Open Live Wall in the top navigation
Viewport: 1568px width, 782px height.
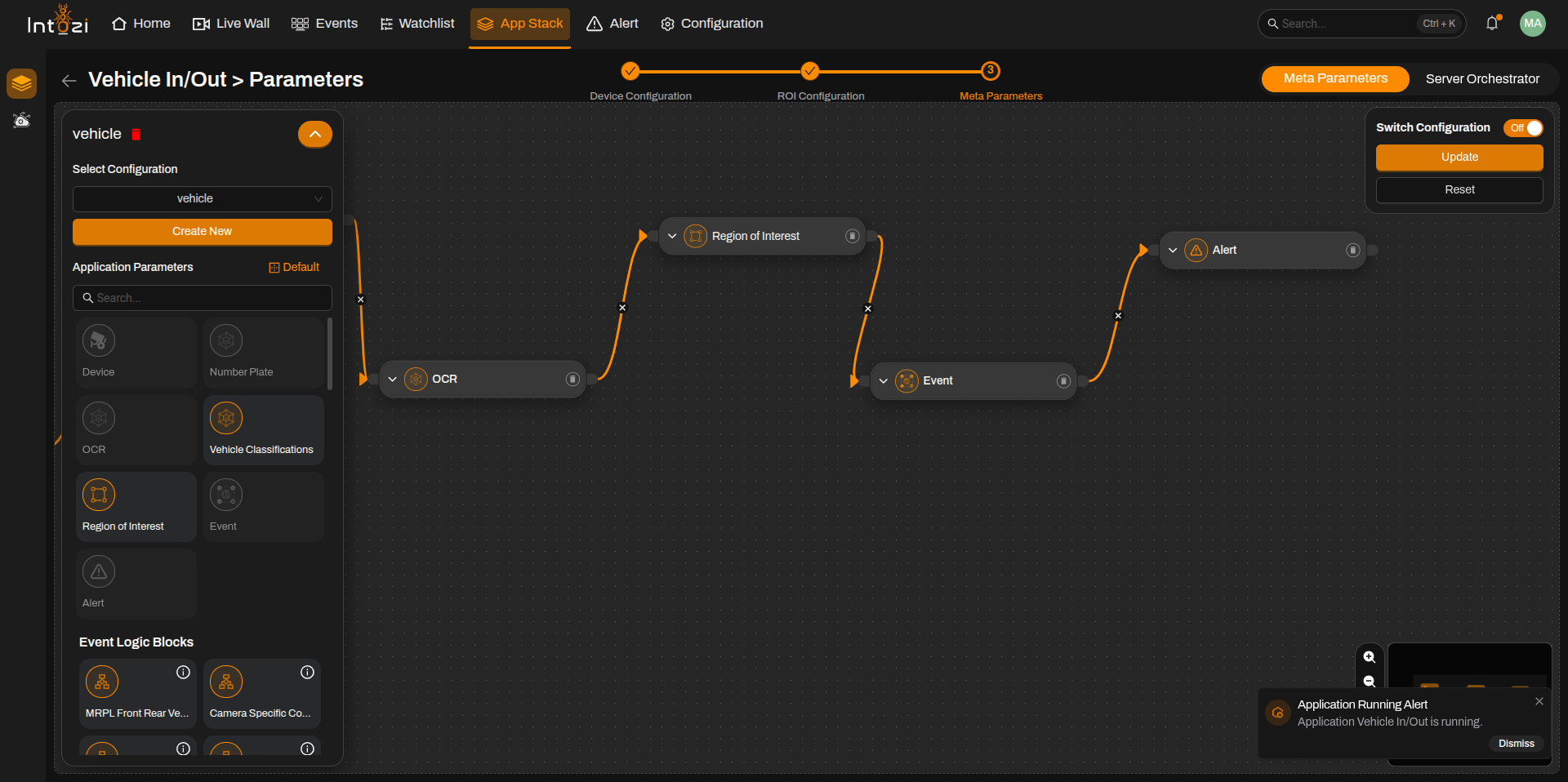[231, 24]
